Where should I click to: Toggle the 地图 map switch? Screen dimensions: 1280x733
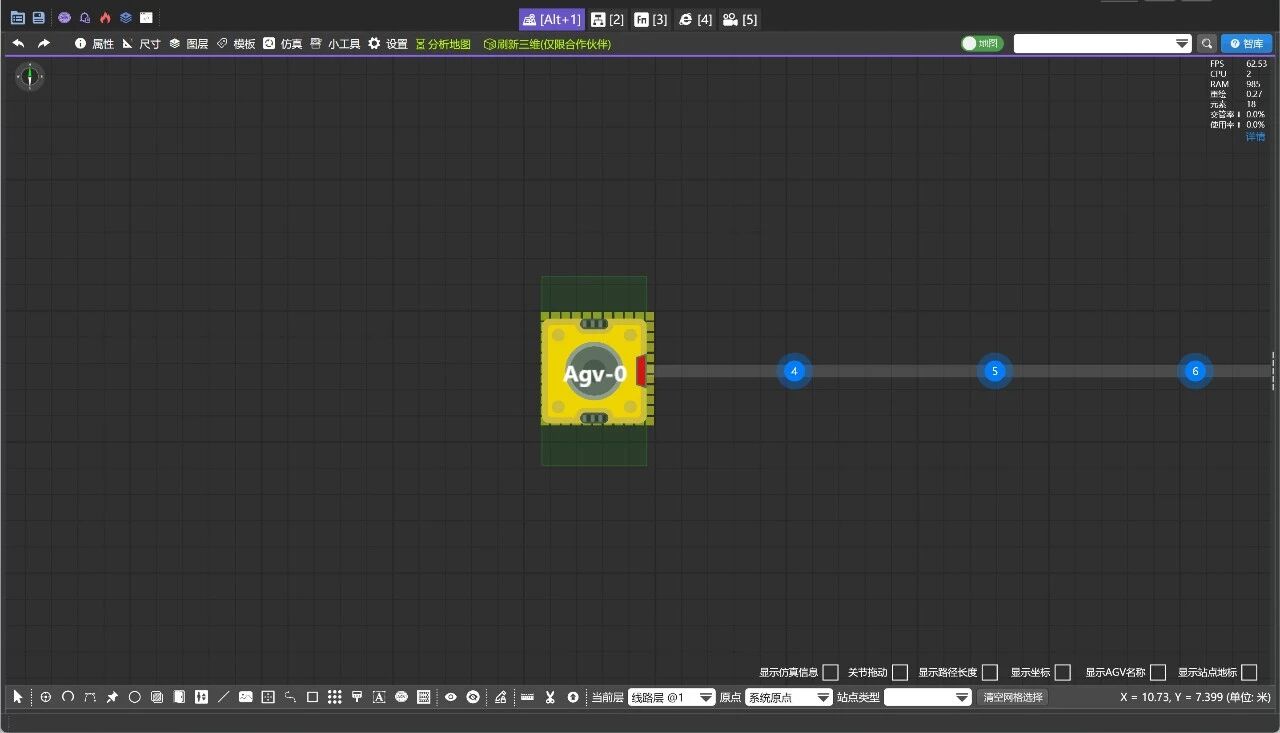tap(982, 44)
